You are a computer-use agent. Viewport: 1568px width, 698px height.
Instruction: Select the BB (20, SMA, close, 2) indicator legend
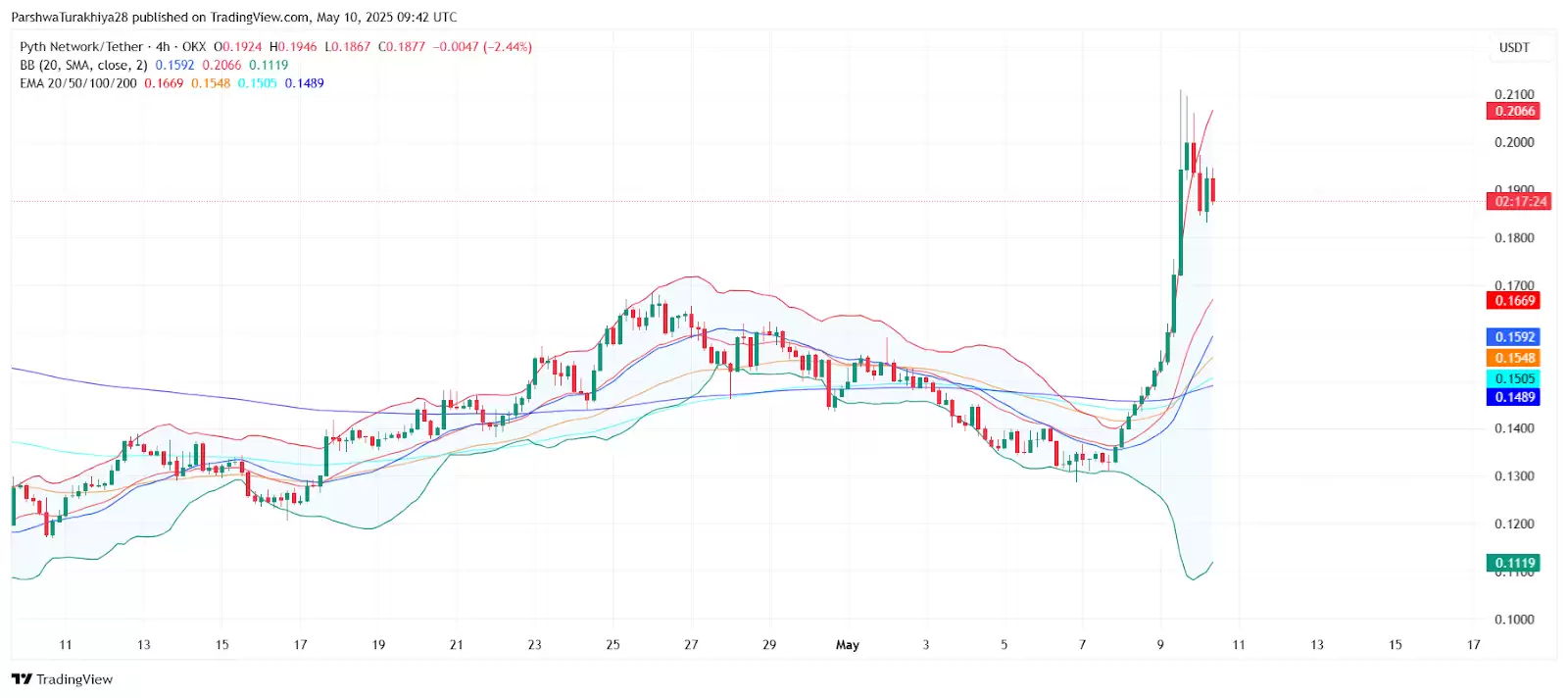pyautogui.click(x=83, y=65)
